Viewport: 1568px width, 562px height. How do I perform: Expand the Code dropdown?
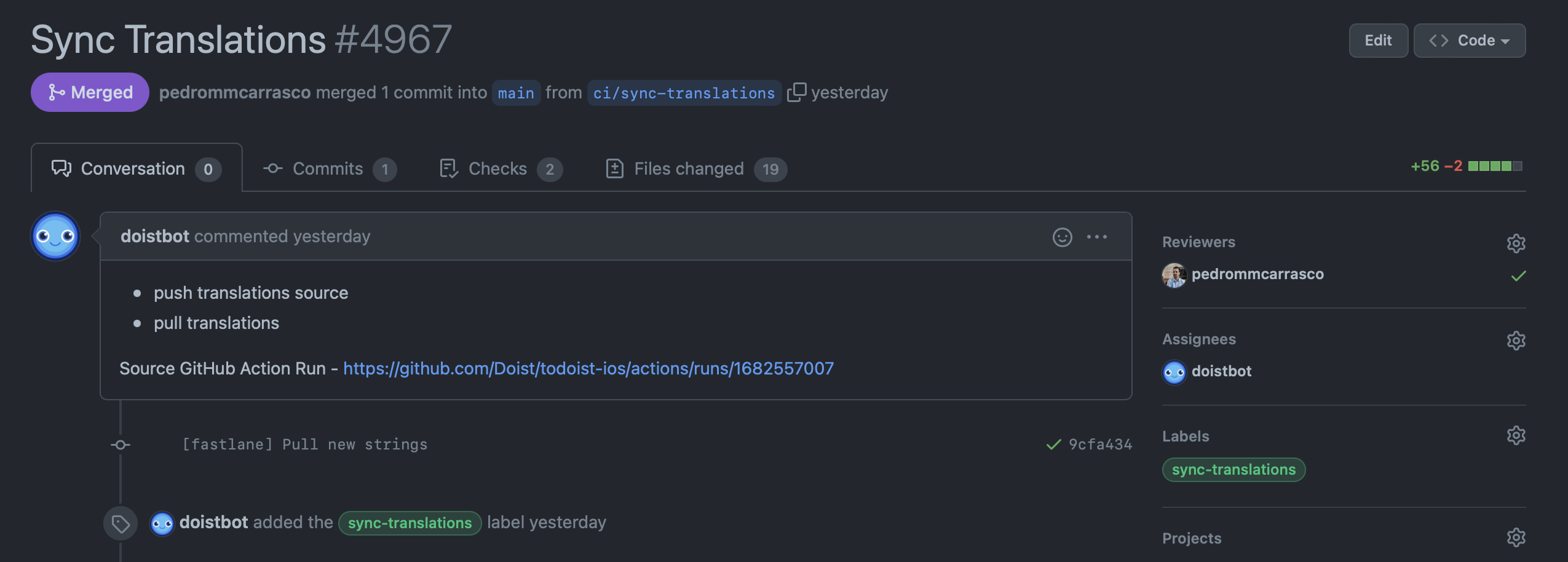(1468, 40)
